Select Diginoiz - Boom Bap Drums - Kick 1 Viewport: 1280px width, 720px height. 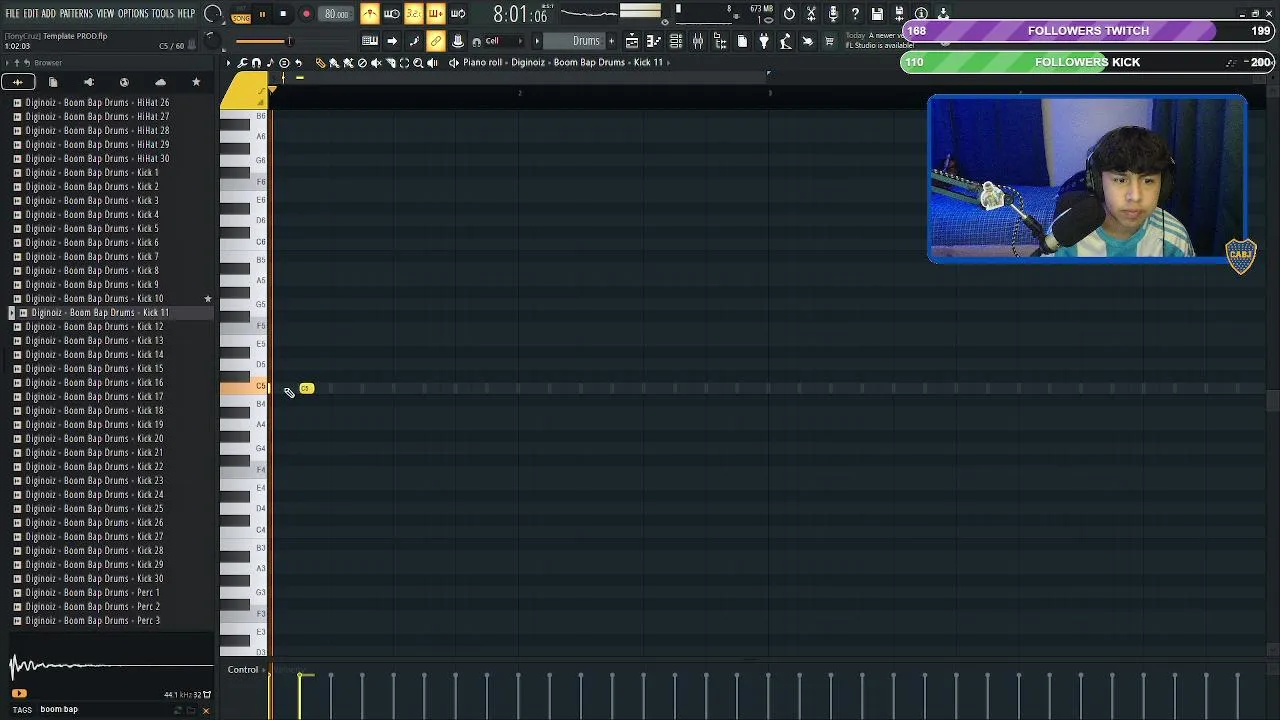pos(92,172)
